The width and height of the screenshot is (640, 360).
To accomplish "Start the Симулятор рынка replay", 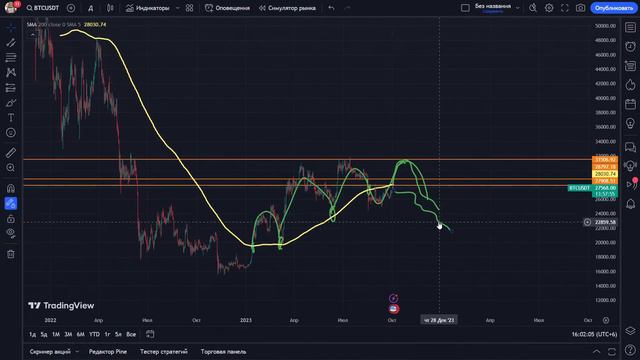I will pos(287,8).
